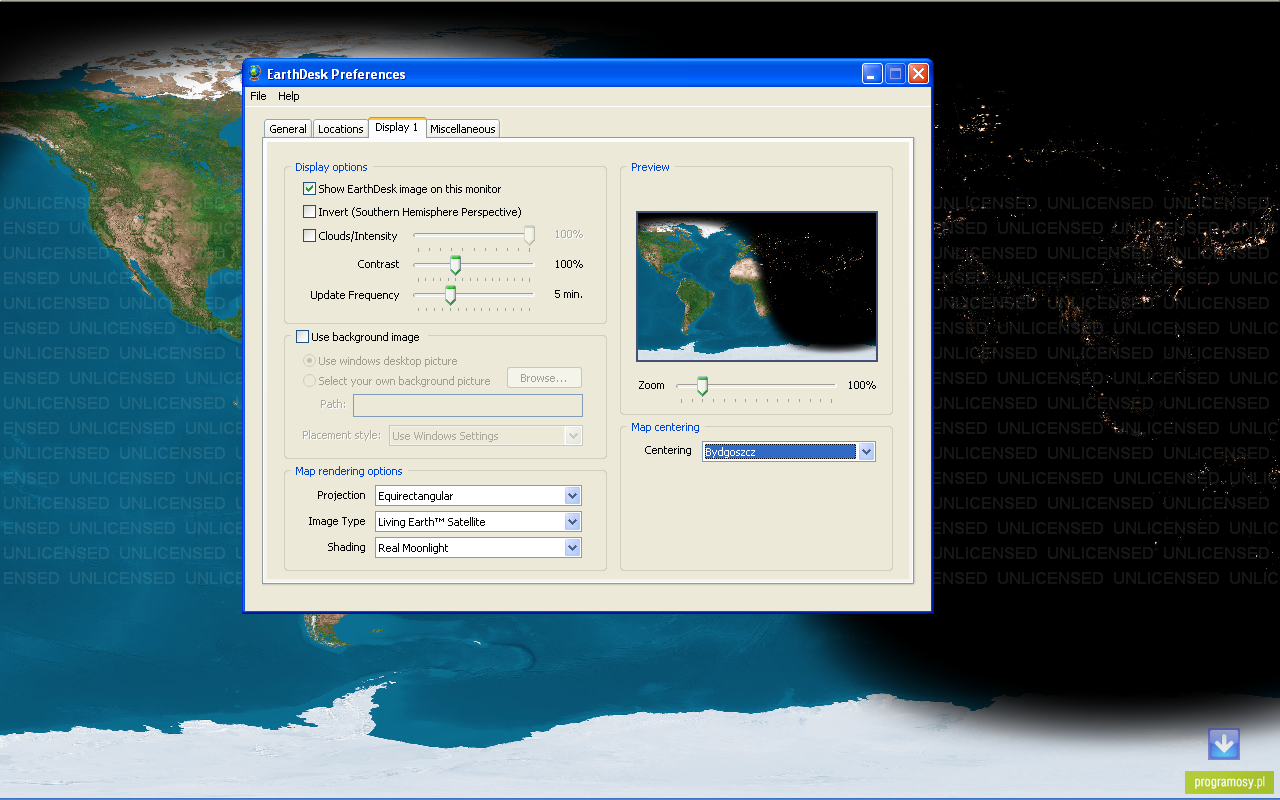Click the '5 min.' update frequency value

point(568,295)
